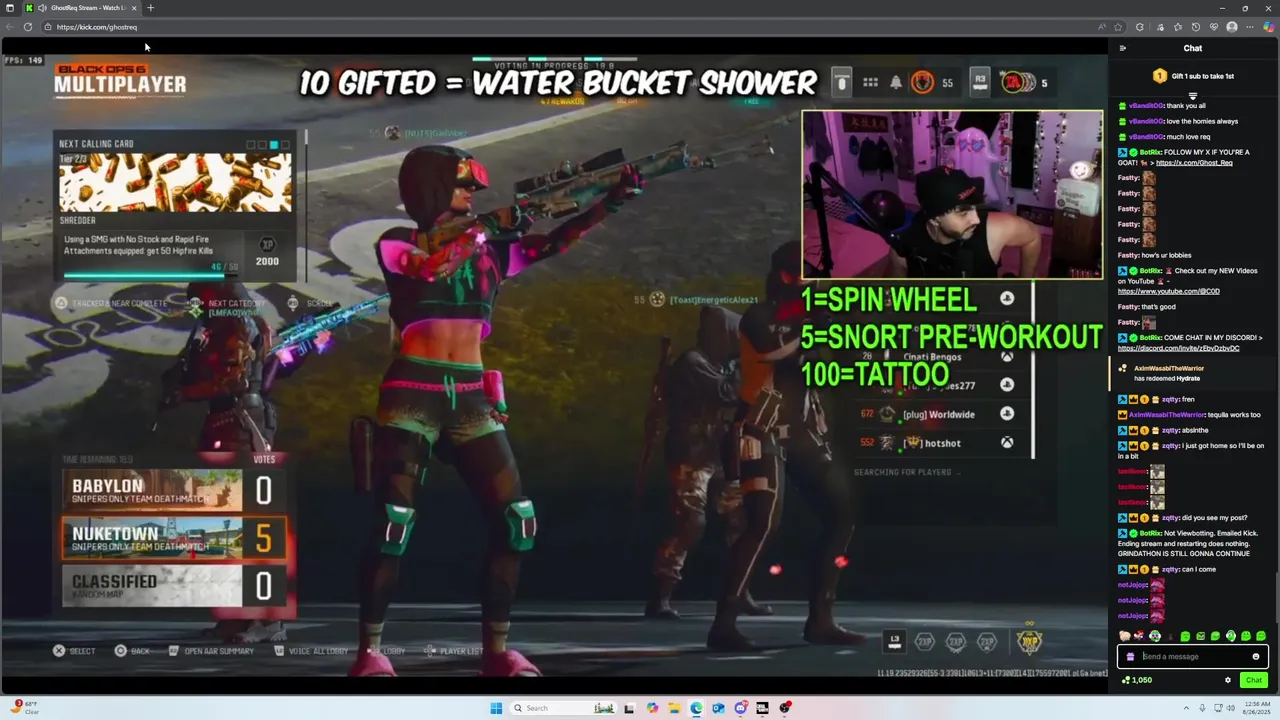Open Microsoft Edge from the taskbar

pyautogui.click(x=696, y=708)
